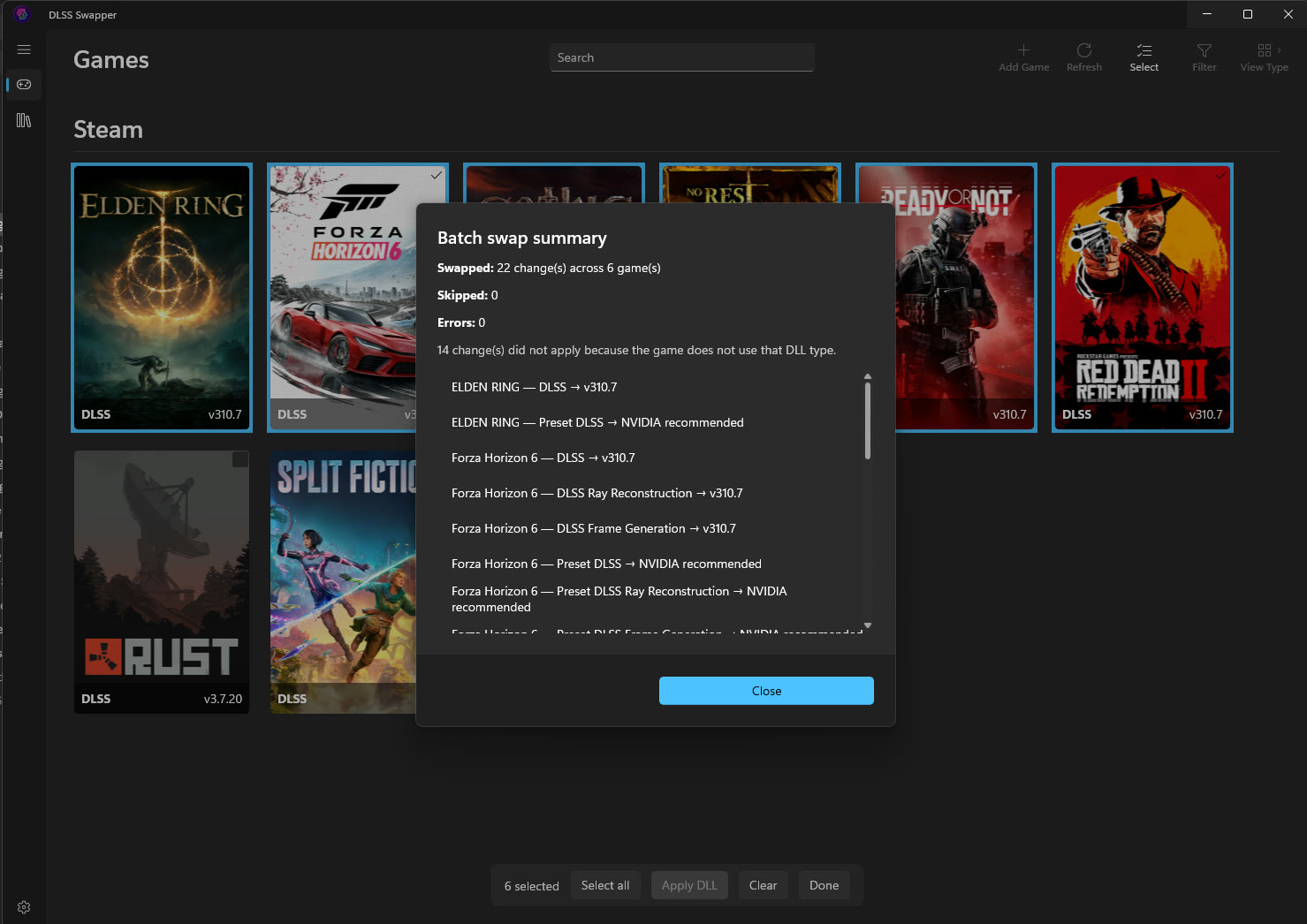The image size is (1307, 924).
Task: Select the ELDEN RING game card
Action: 162,298
